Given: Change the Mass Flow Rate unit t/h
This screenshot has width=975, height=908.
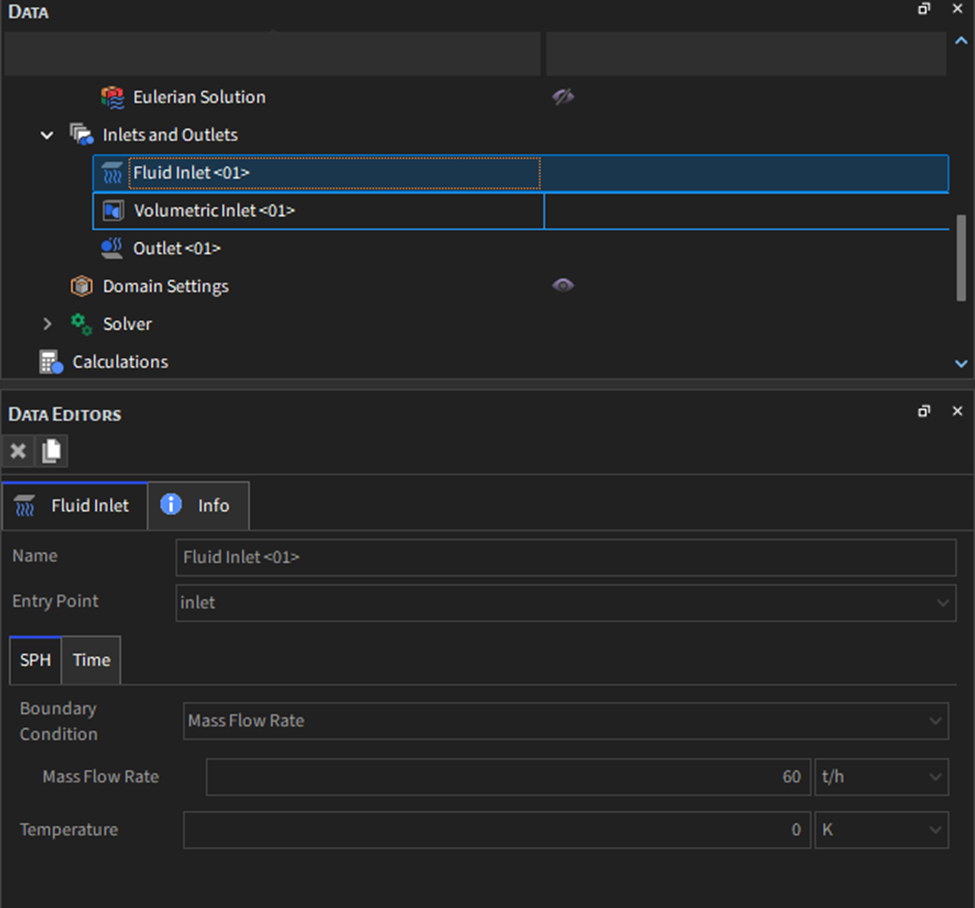Looking at the screenshot, I should click(x=881, y=777).
